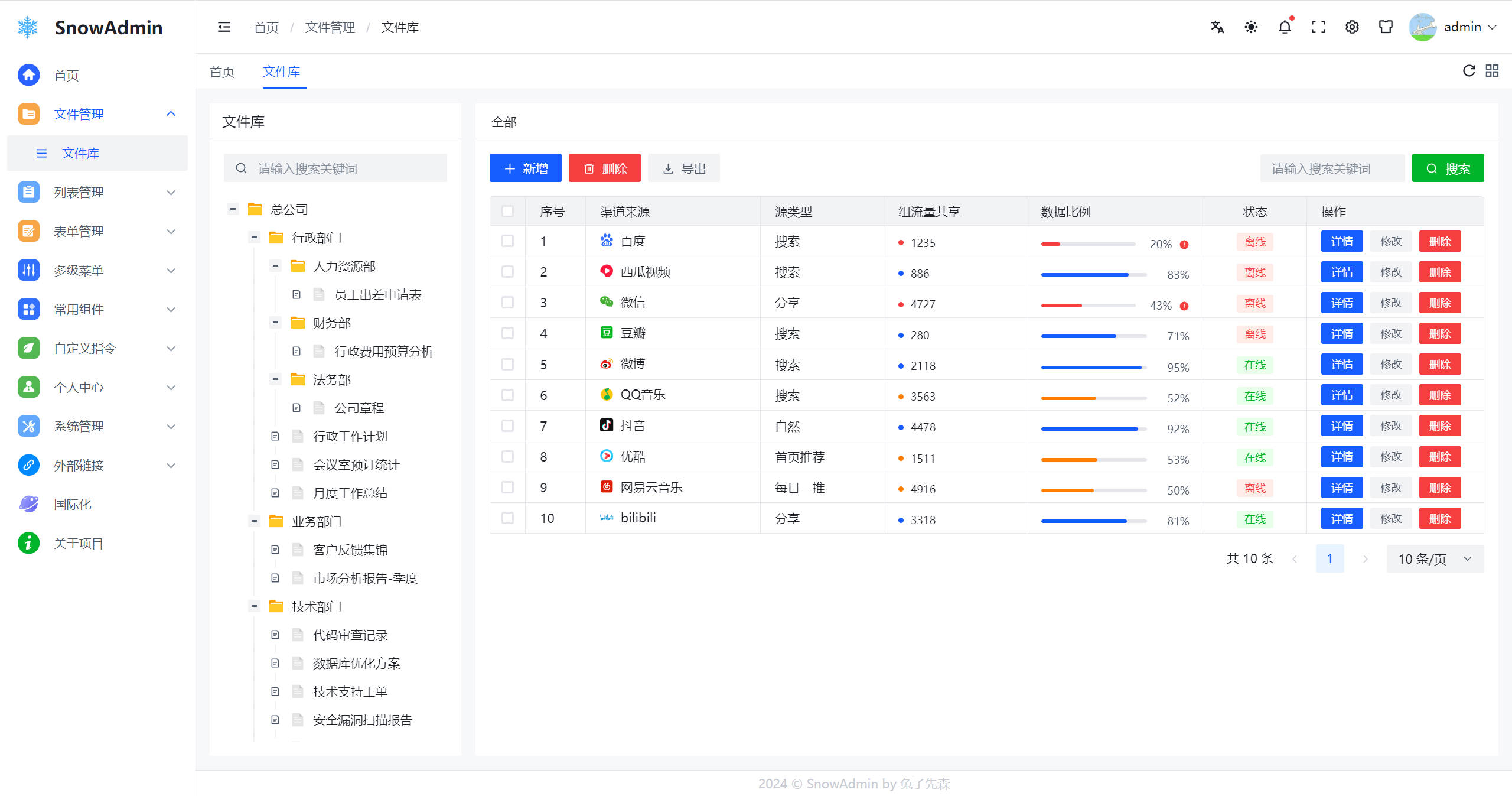The width and height of the screenshot is (1512, 796).
Task: Select all rows with header checkbox
Action: click(x=507, y=211)
